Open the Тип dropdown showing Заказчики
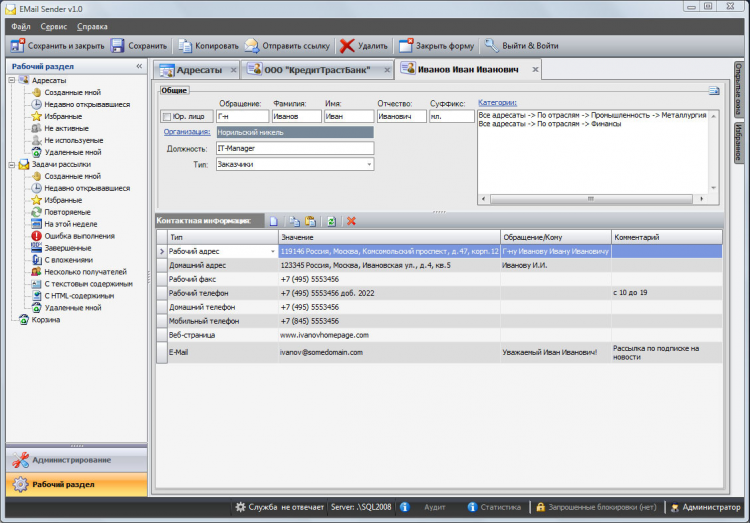This screenshot has height=523, width=750. click(369, 164)
